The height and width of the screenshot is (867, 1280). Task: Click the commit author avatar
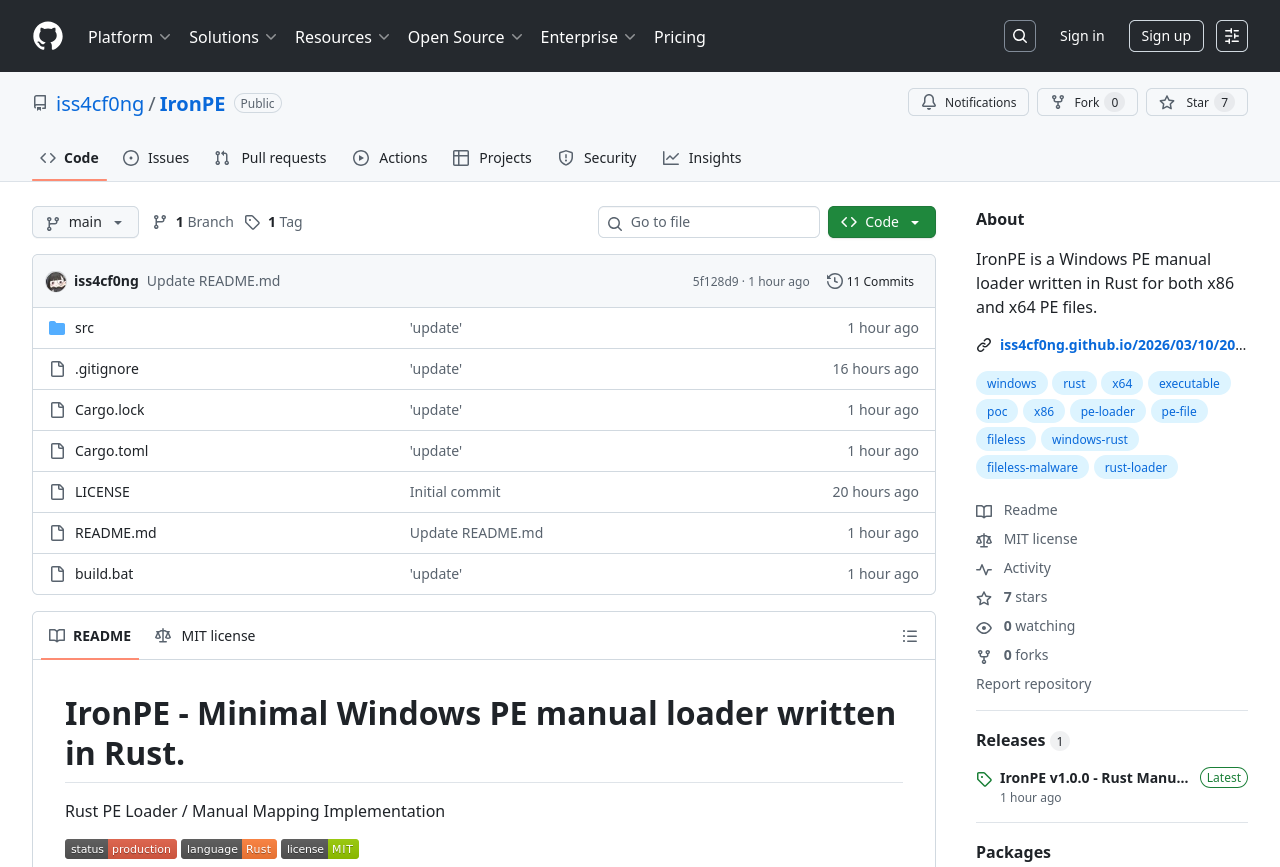[56, 282]
